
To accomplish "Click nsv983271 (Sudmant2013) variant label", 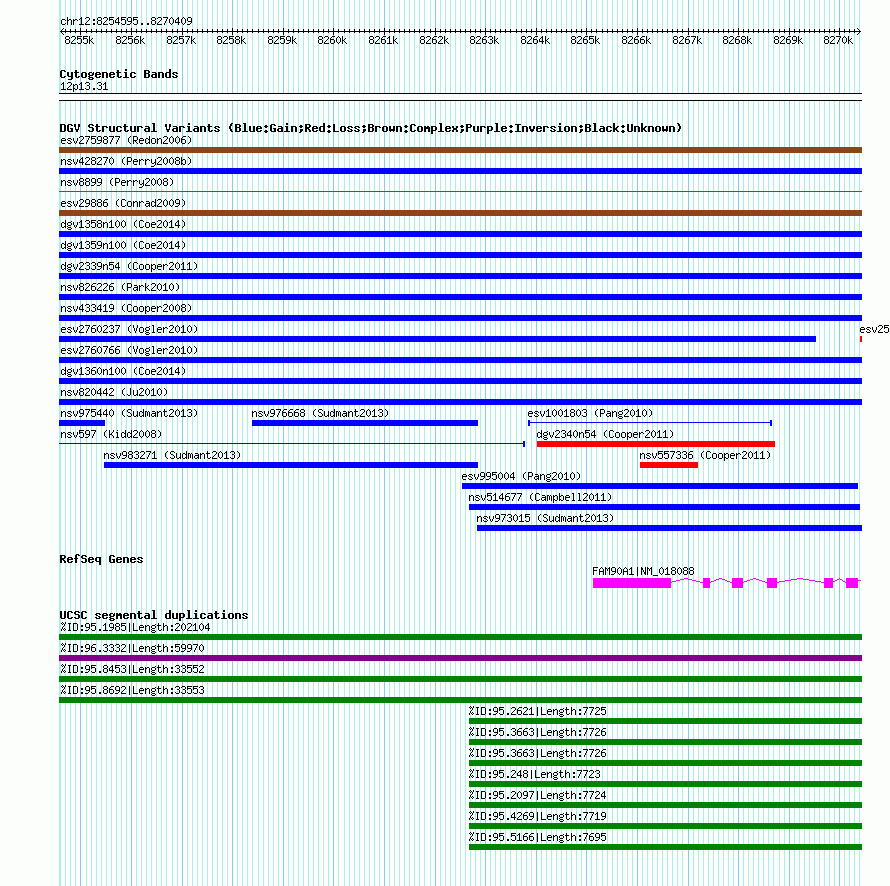I will 173,455.
